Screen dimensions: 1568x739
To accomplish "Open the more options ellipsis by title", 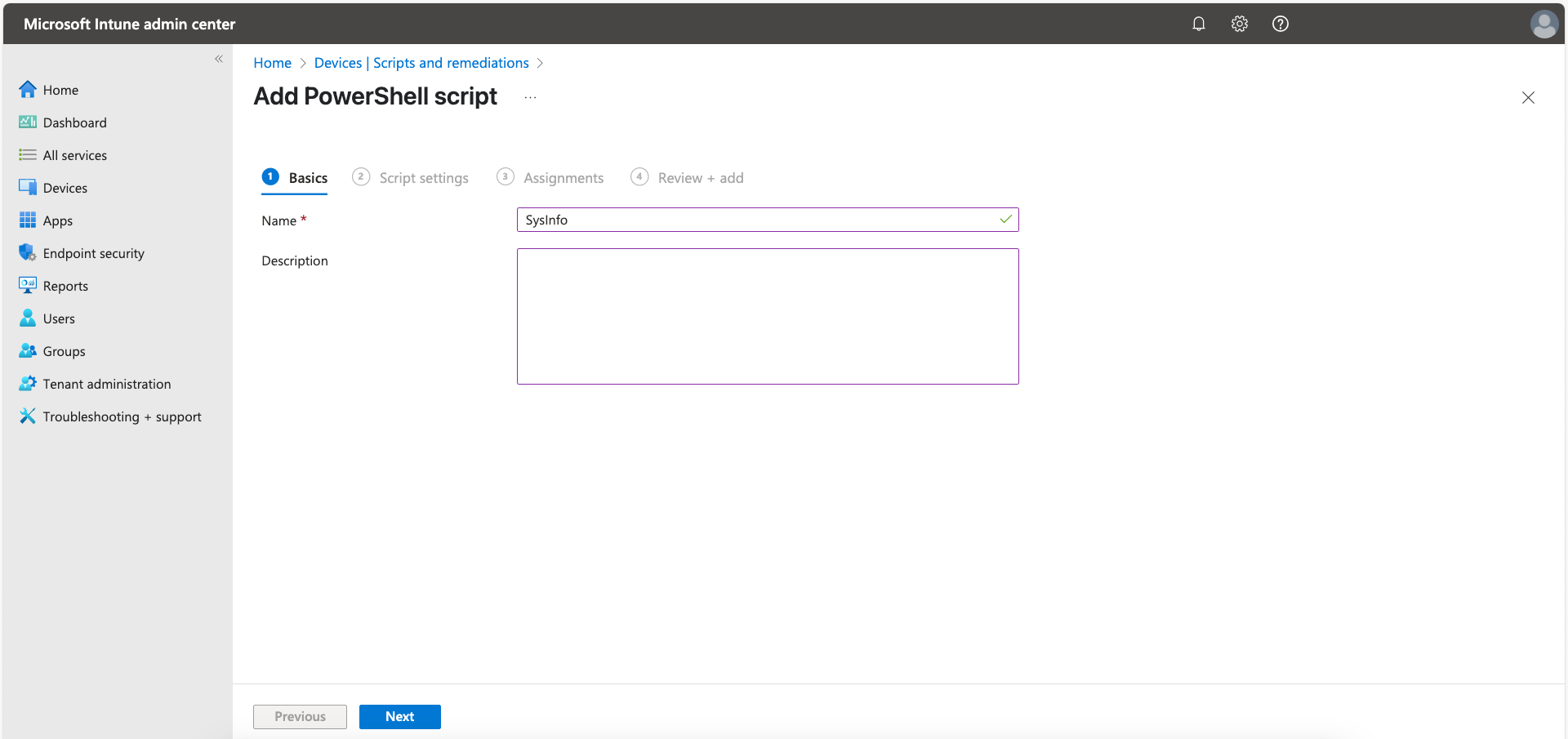I will click(531, 97).
